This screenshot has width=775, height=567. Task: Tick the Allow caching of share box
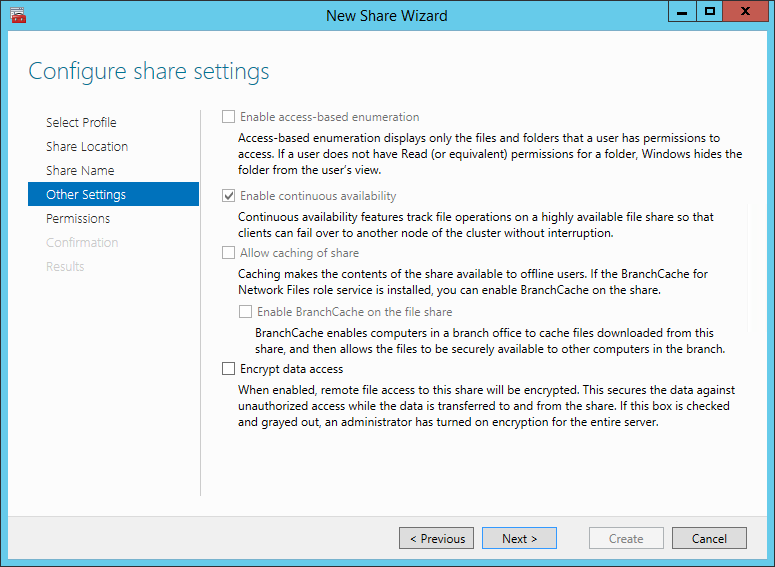pyautogui.click(x=228, y=253)
